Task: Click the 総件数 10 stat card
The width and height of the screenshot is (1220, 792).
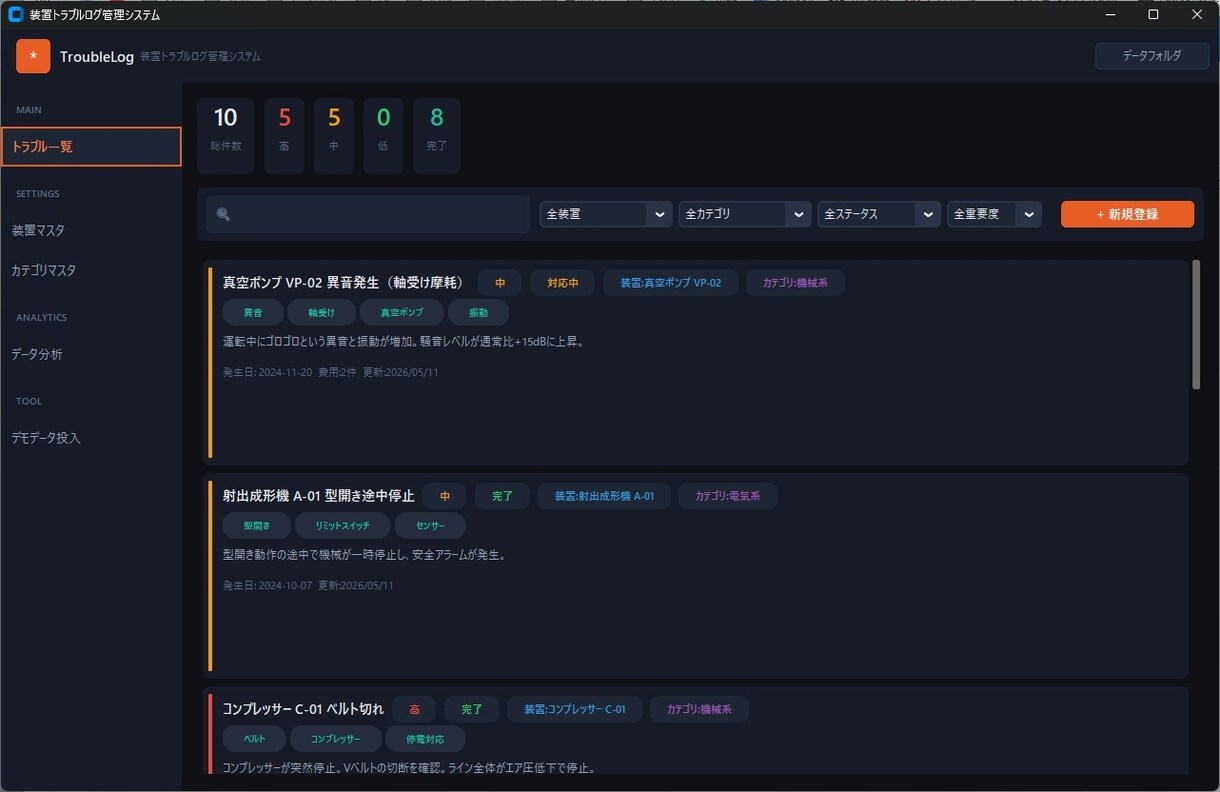Action: pos(226,136)
